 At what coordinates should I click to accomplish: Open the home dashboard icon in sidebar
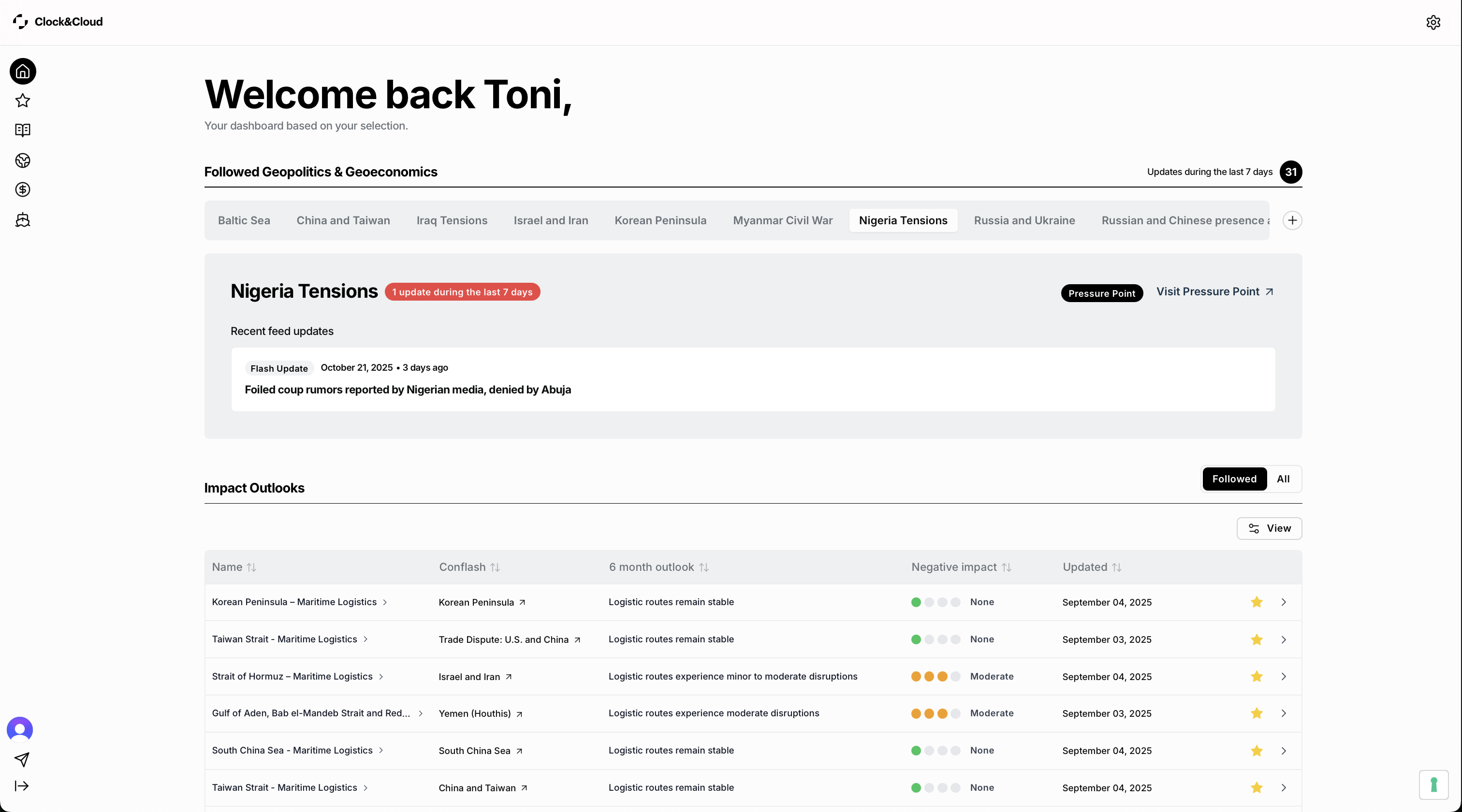click(x=23, y=72)
